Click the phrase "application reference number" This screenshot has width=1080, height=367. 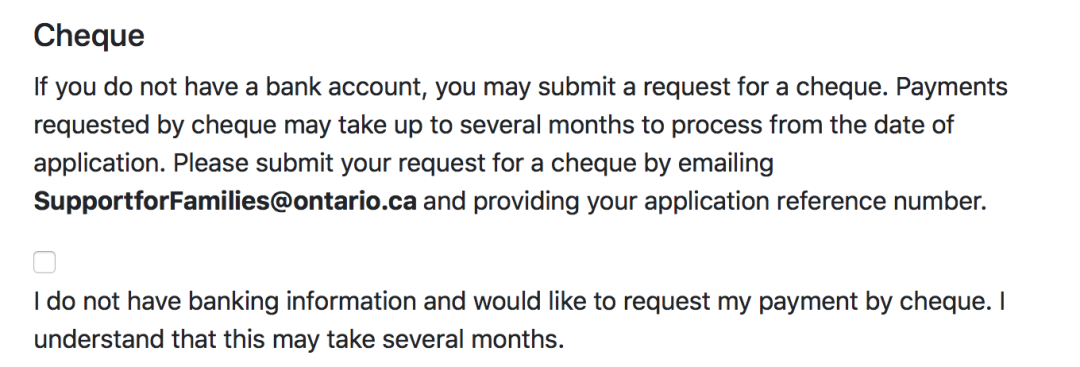pyautogui.click(x=813, y=202)
